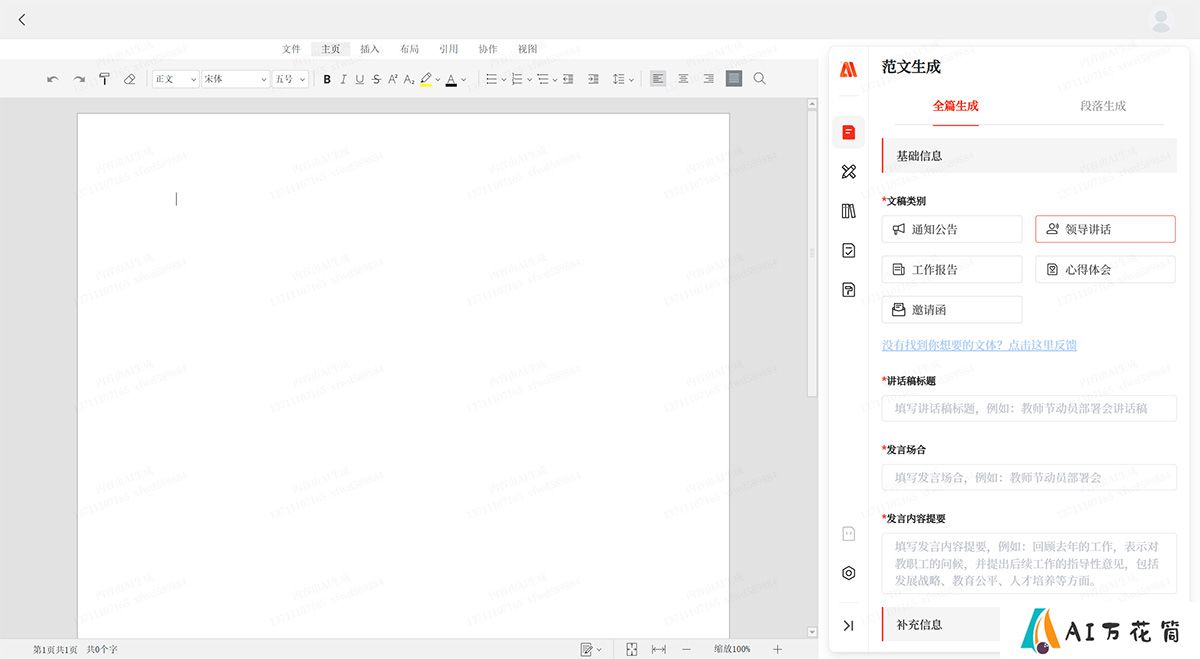Screen dimensions: 1200x659
Task: Click the fit-width icon in status bar
Action: 659,649
